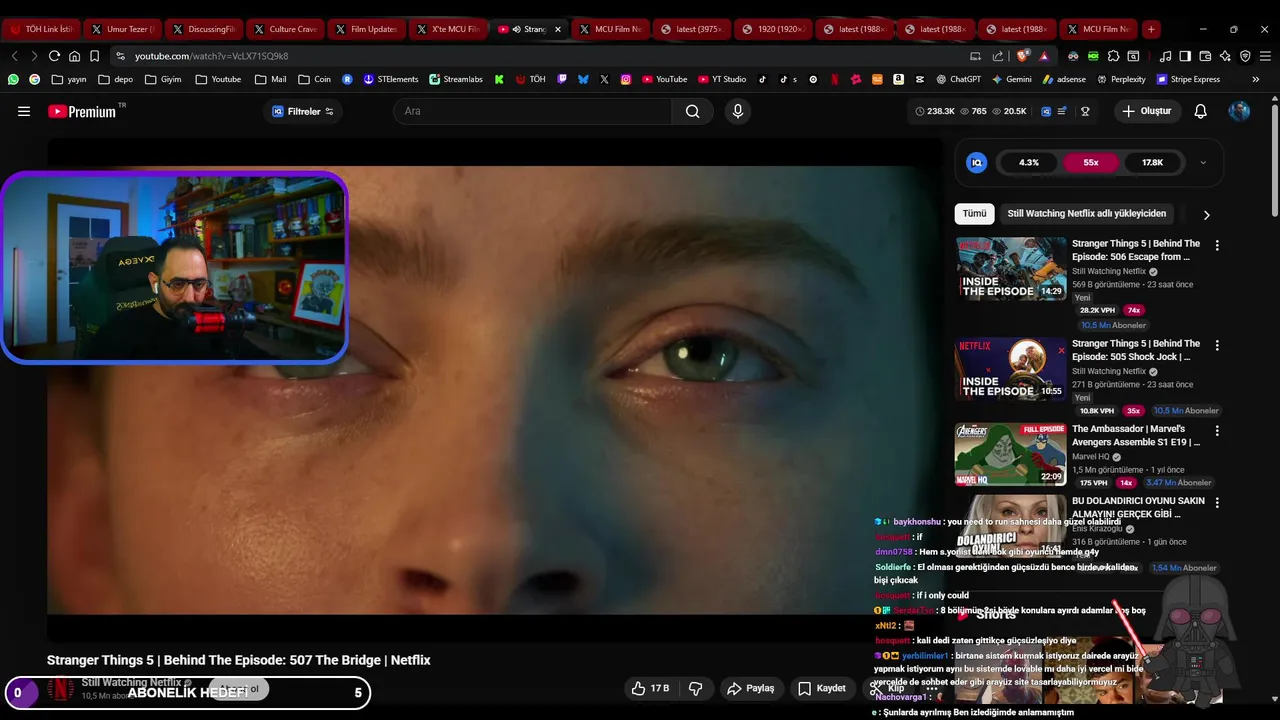Open Brave wallet icon
The width and height of the screenshot is (1280, 720).
click(x=1205, y=56)
